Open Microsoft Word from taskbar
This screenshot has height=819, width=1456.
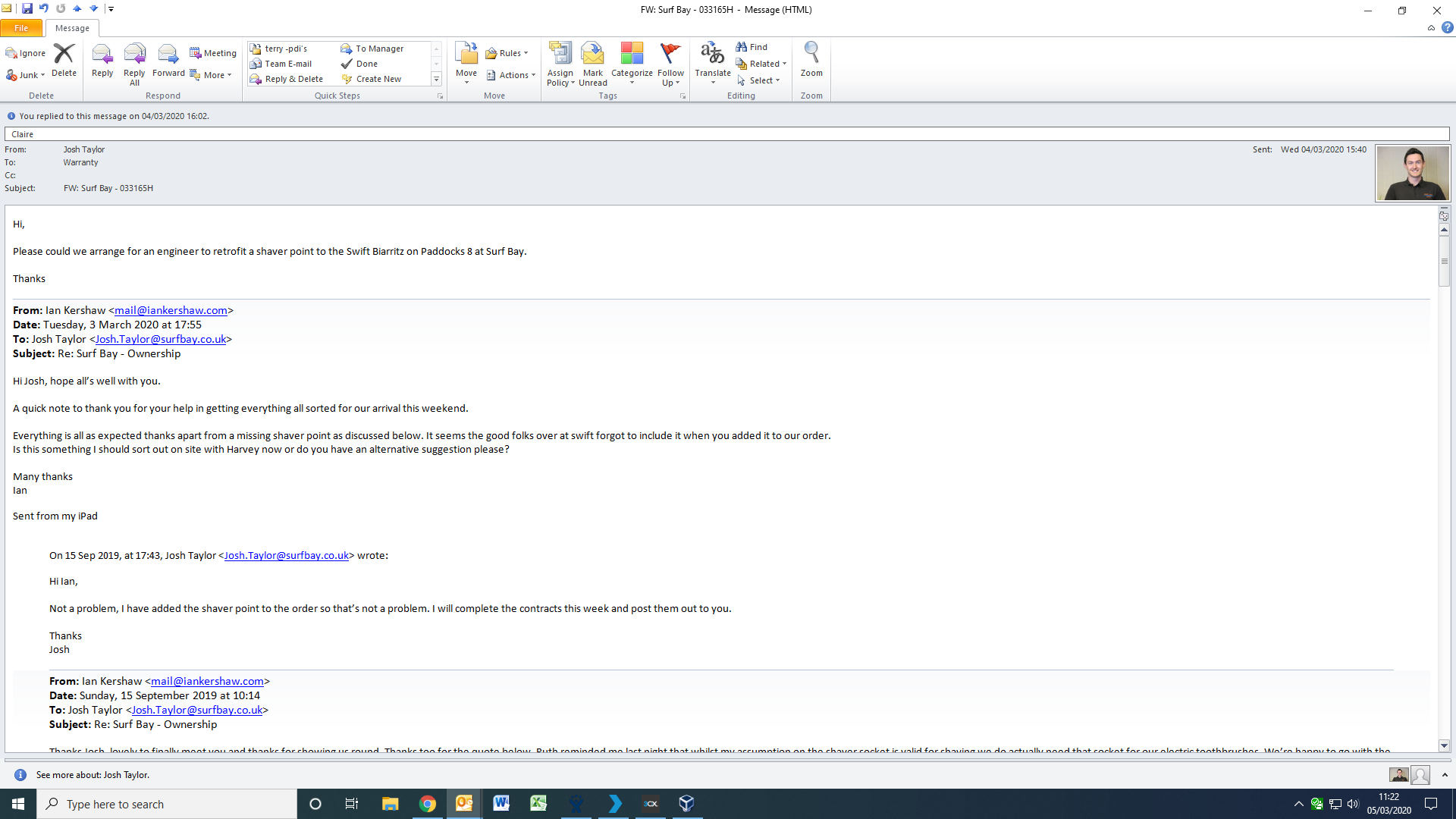(501, 804)
